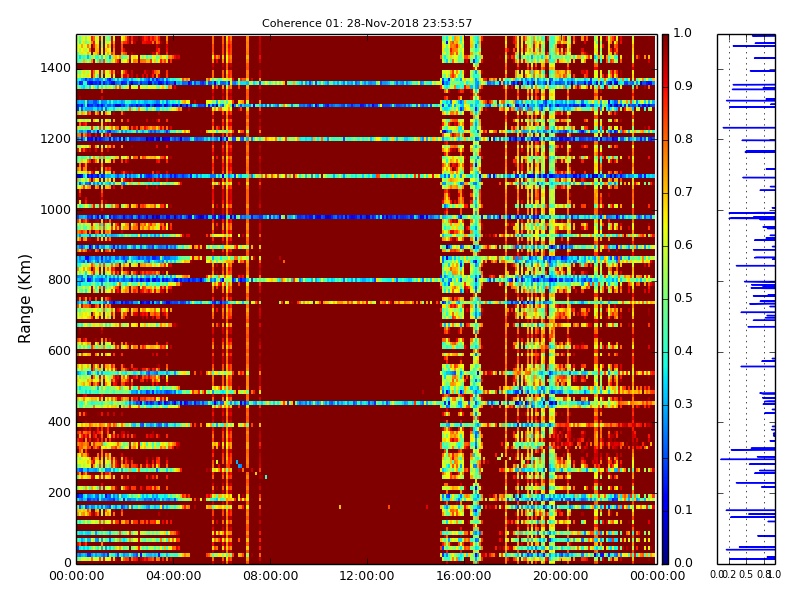Click the colorbar label 0.6

pyautogui.click(x=683, y=245)
